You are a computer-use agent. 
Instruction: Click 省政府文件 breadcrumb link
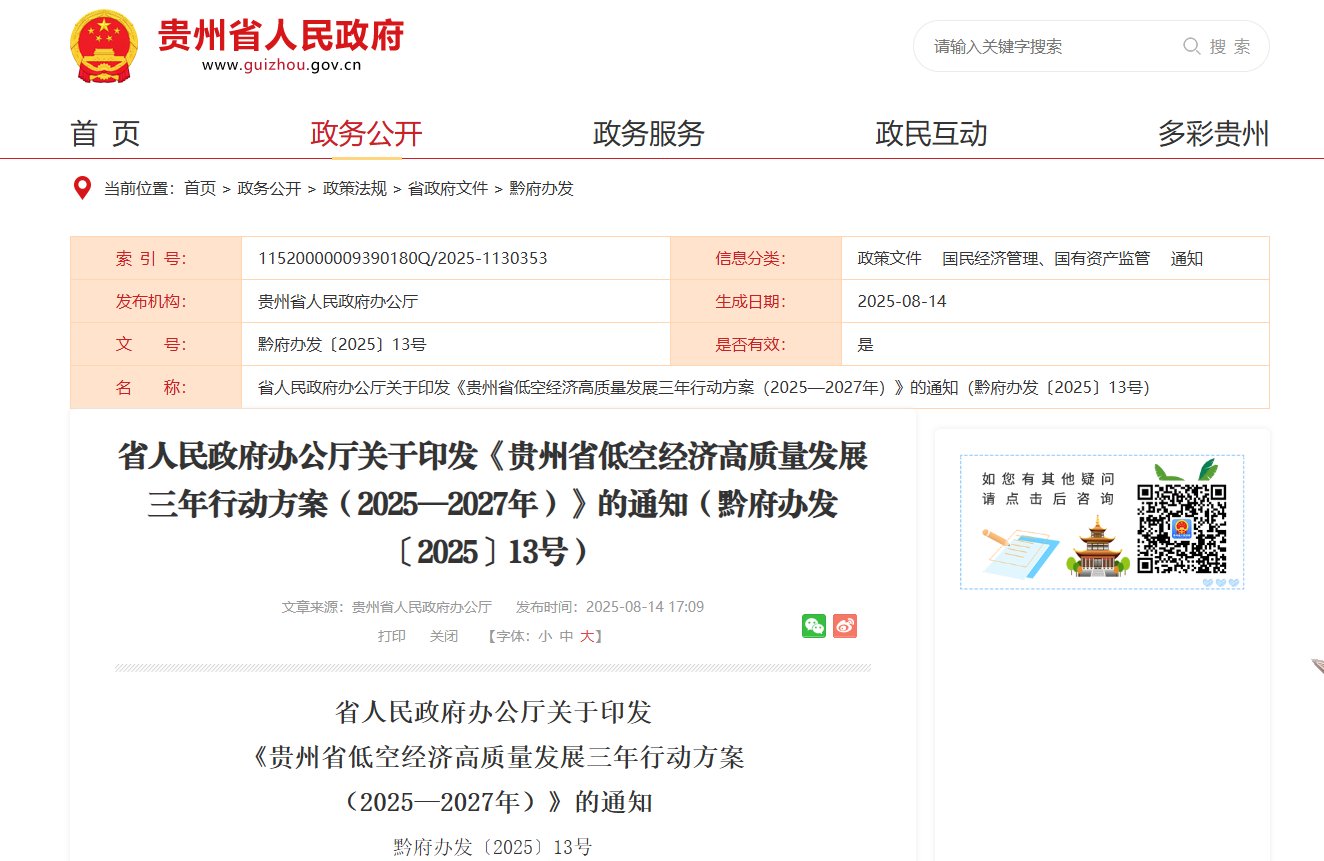[x=448, y=188]
